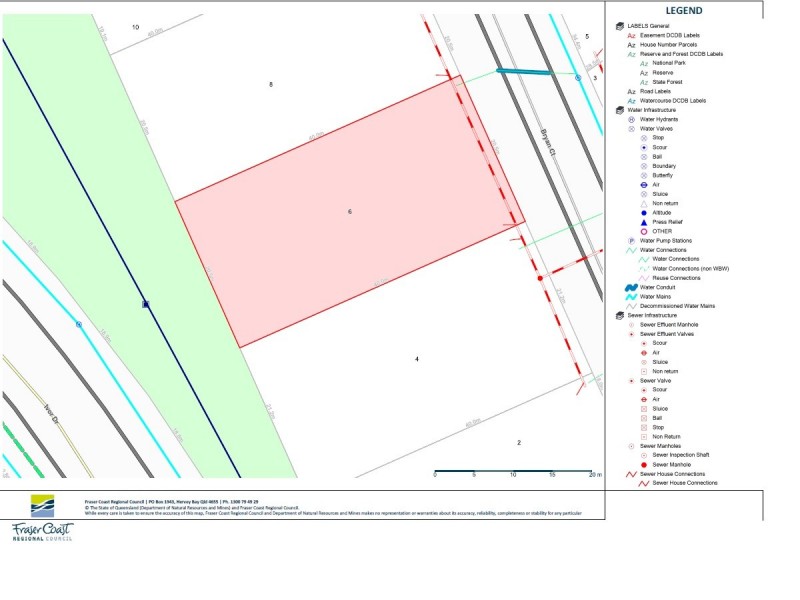Click the Ball valve symbol under Water Valves
The width and height of the screenshot is (800, 600).
tap(644, 157)
